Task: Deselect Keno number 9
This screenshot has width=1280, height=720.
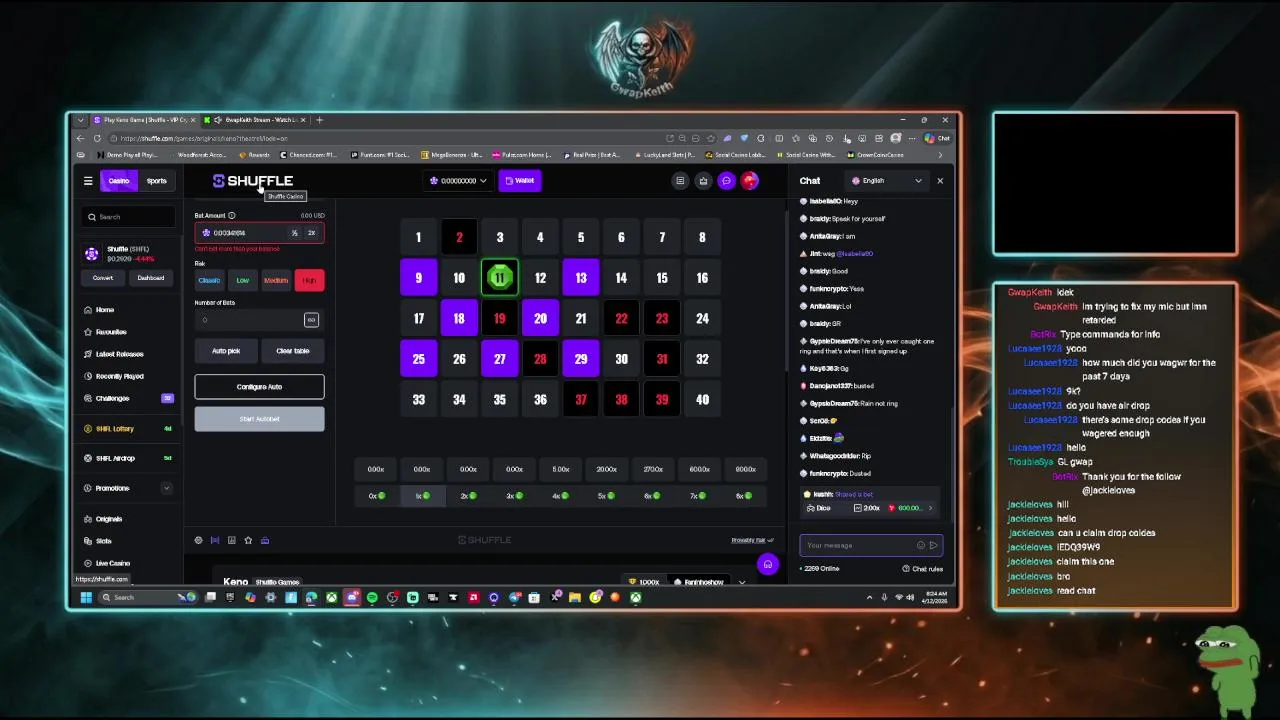Action: [418, 278]
